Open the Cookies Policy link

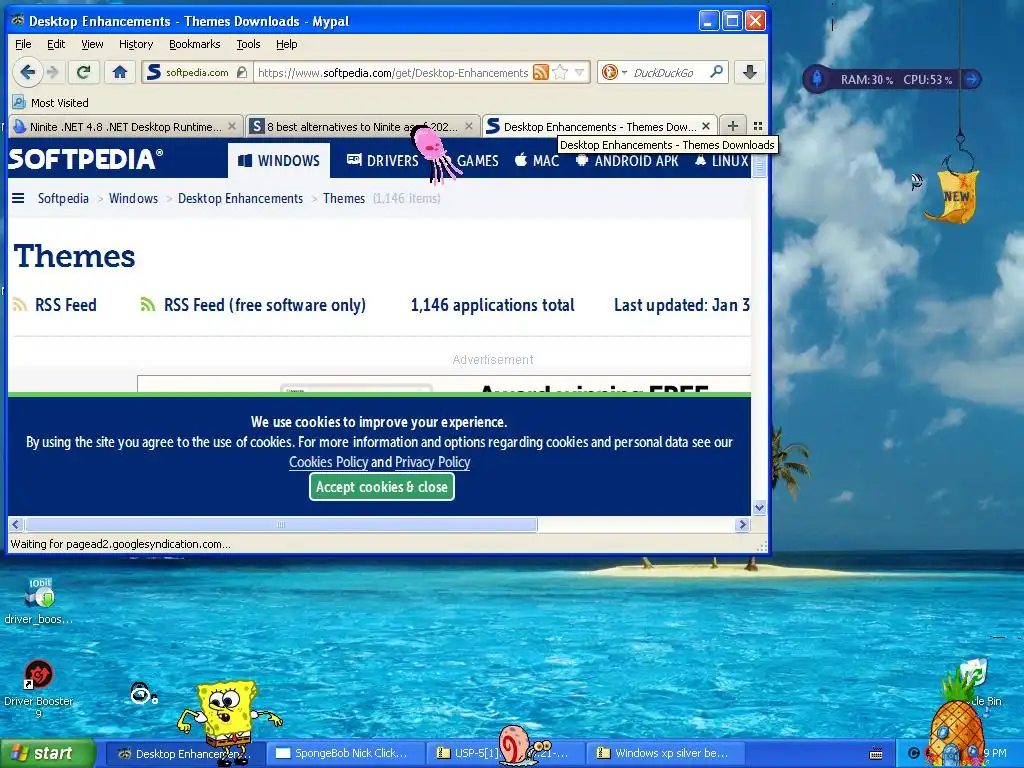328,462
